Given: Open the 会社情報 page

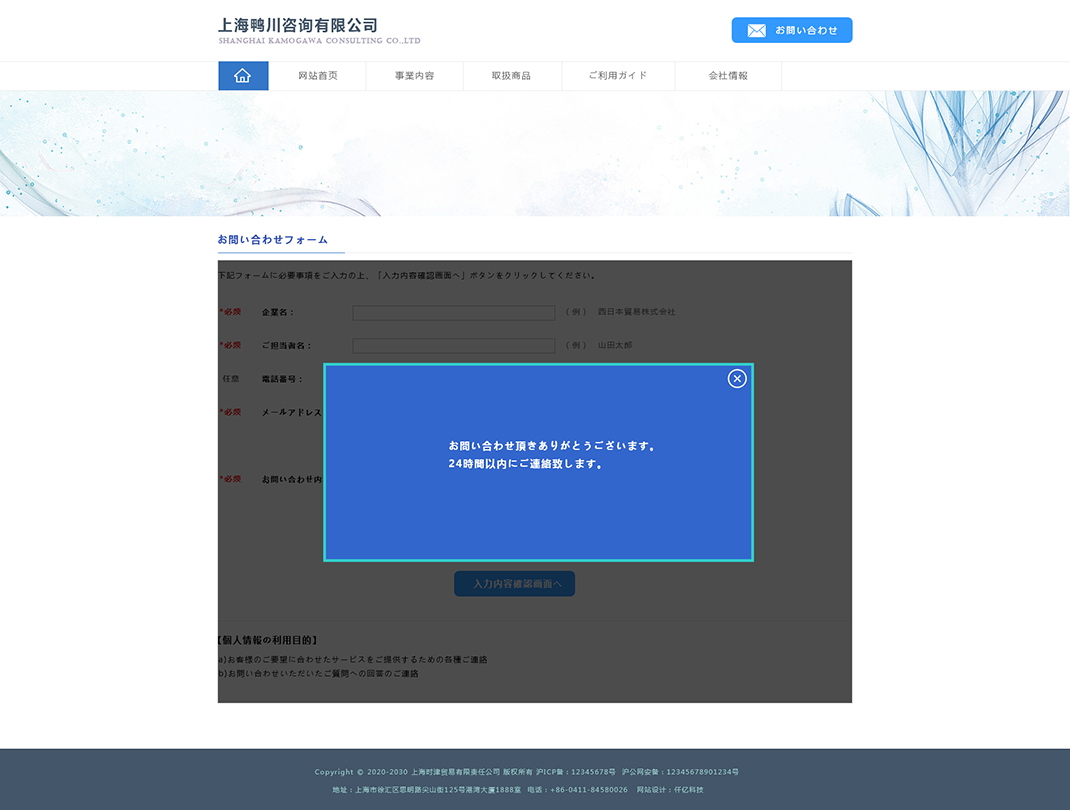Looking at the screenshot, I should [x=728, y=76].
